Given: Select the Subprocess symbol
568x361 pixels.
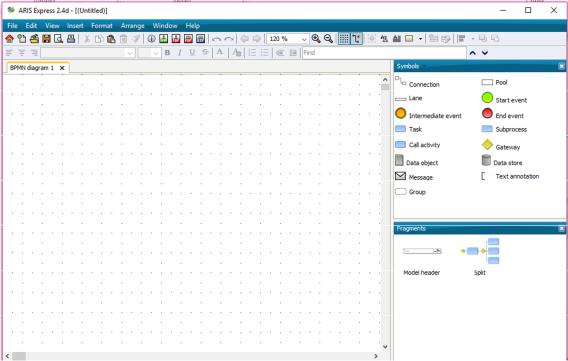Looking at the screenshot, I should coord(504,129).
